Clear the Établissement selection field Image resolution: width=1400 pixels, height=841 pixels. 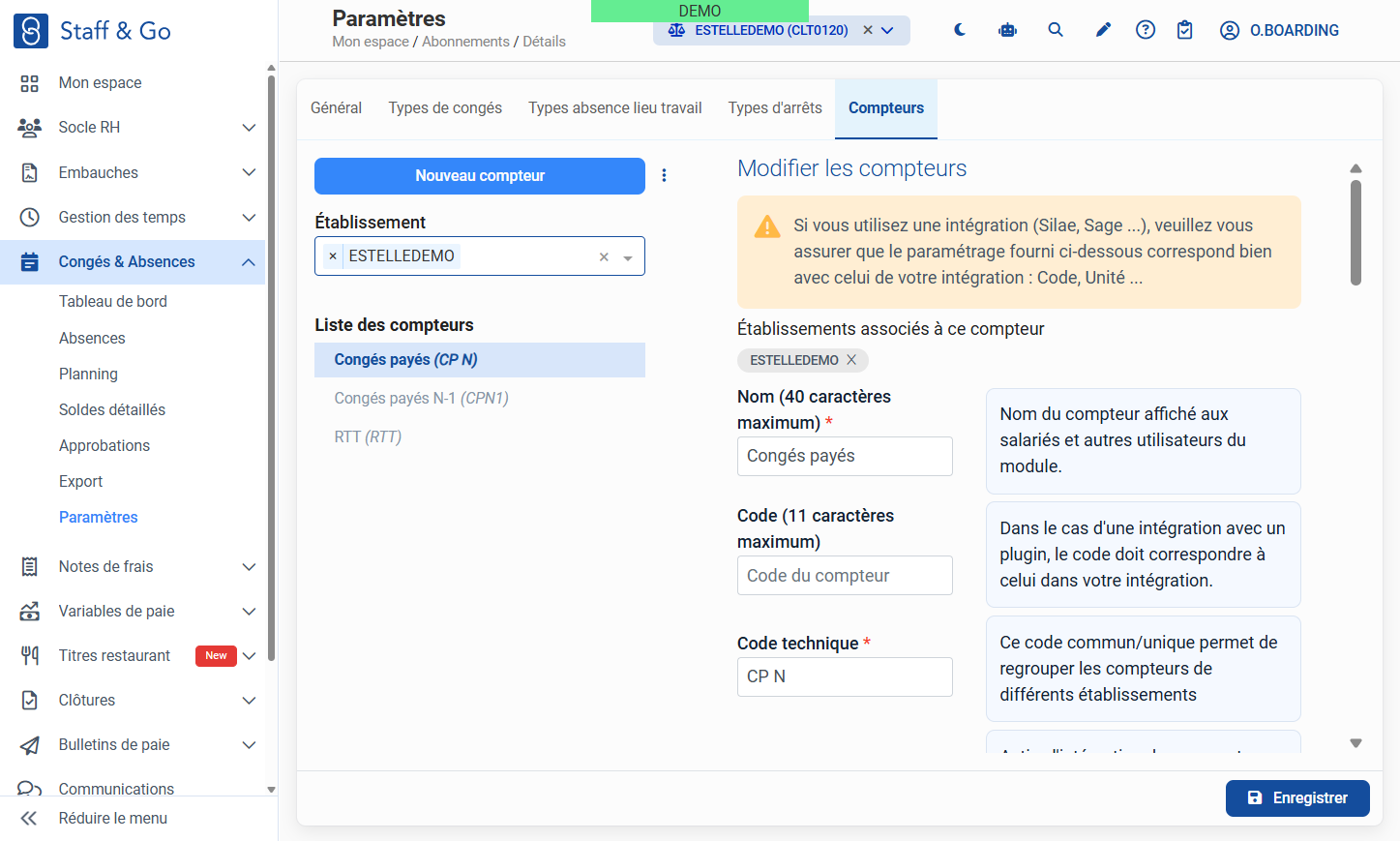click(x=604, y=257)
